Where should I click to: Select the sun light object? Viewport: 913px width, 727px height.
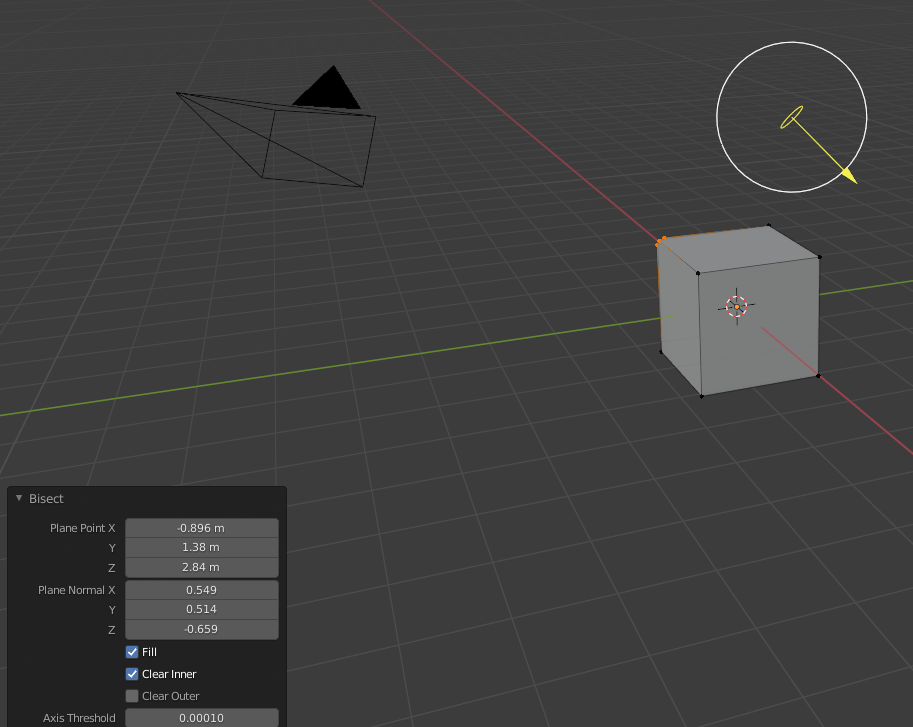[x=791, y=117]
